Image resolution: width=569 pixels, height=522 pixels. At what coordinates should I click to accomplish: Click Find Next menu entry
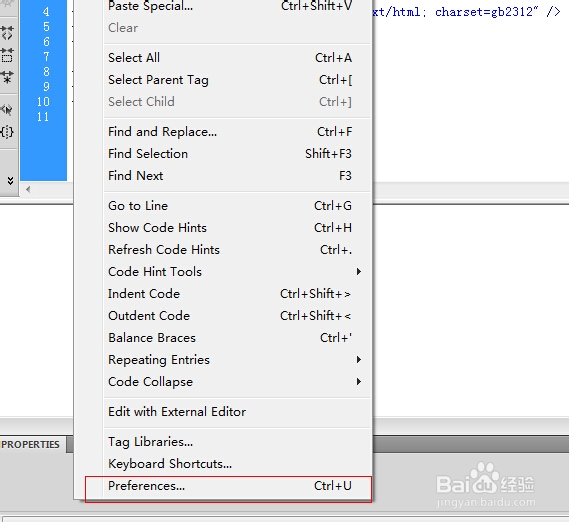point(229,176)
